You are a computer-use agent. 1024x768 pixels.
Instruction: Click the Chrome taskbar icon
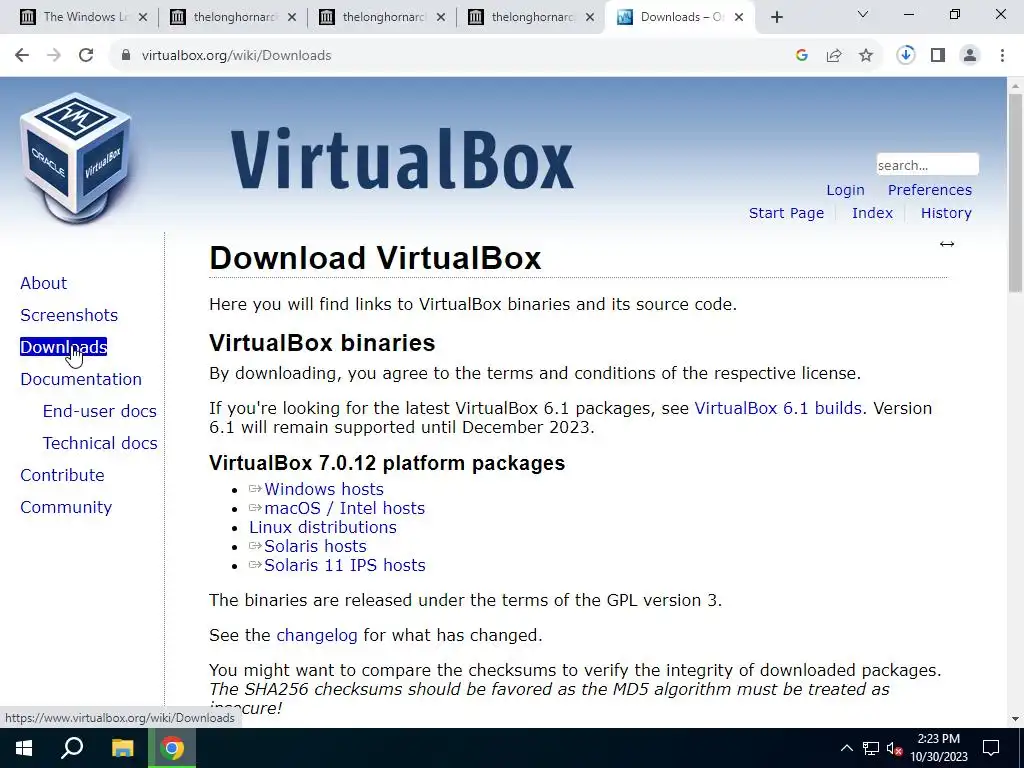coord(172,748)
